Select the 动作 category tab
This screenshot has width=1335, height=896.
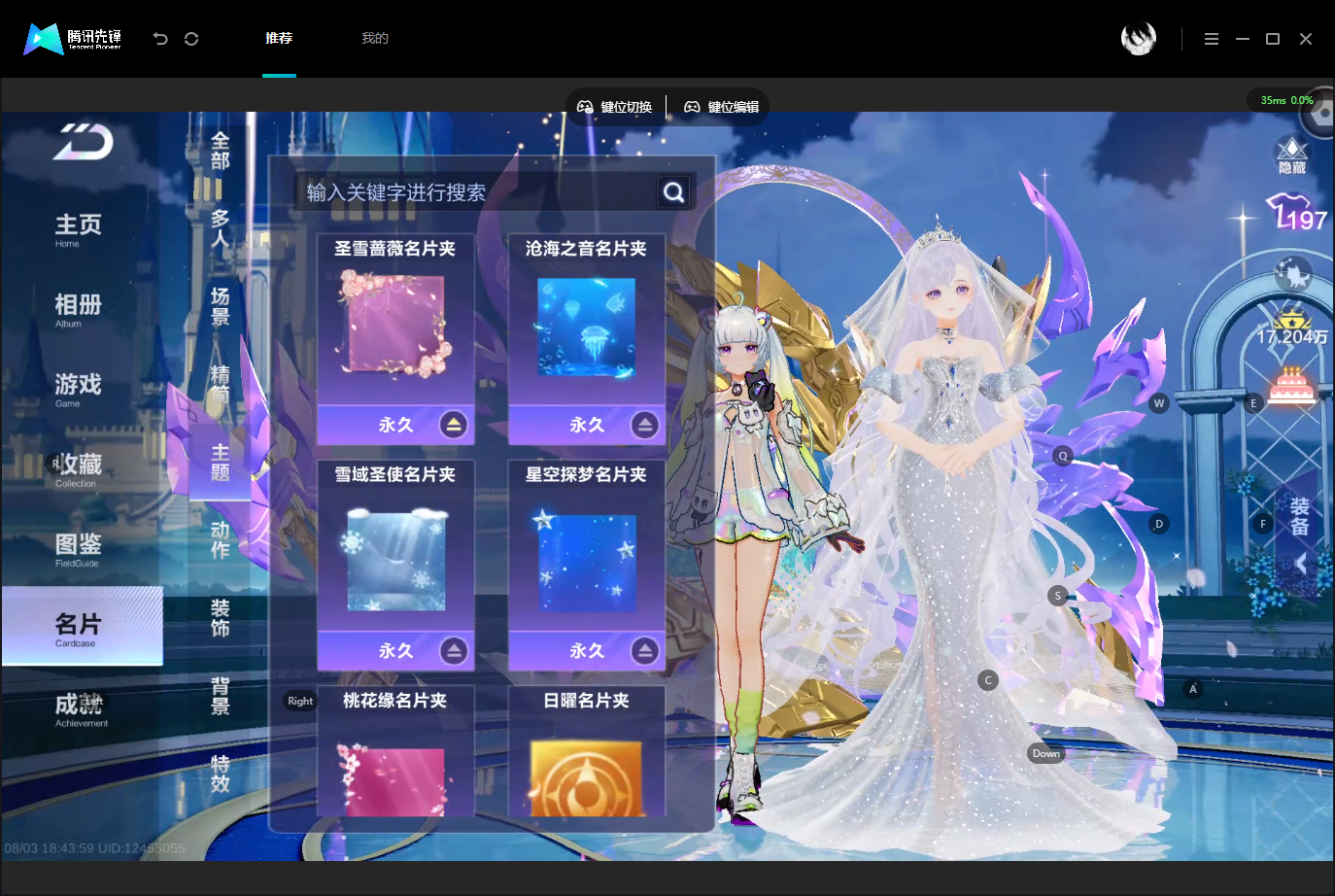tap(221, 539)
